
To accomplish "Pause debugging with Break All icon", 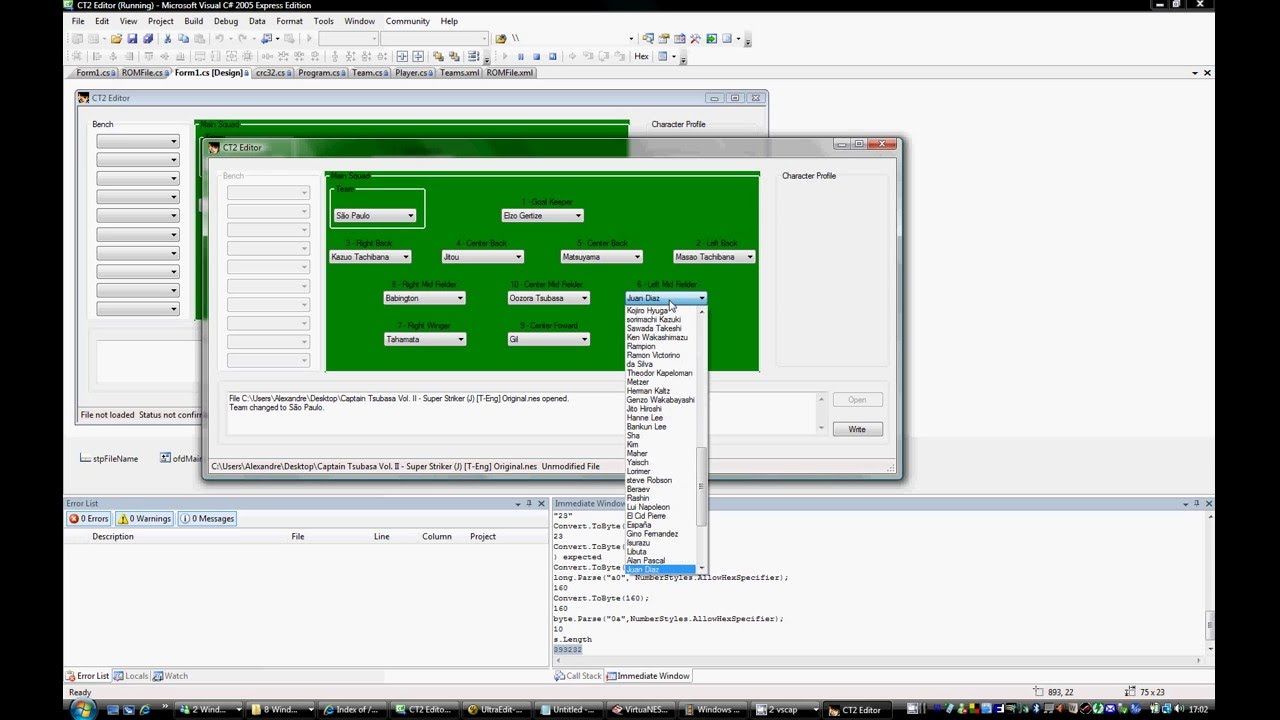I will click(520, 57).
